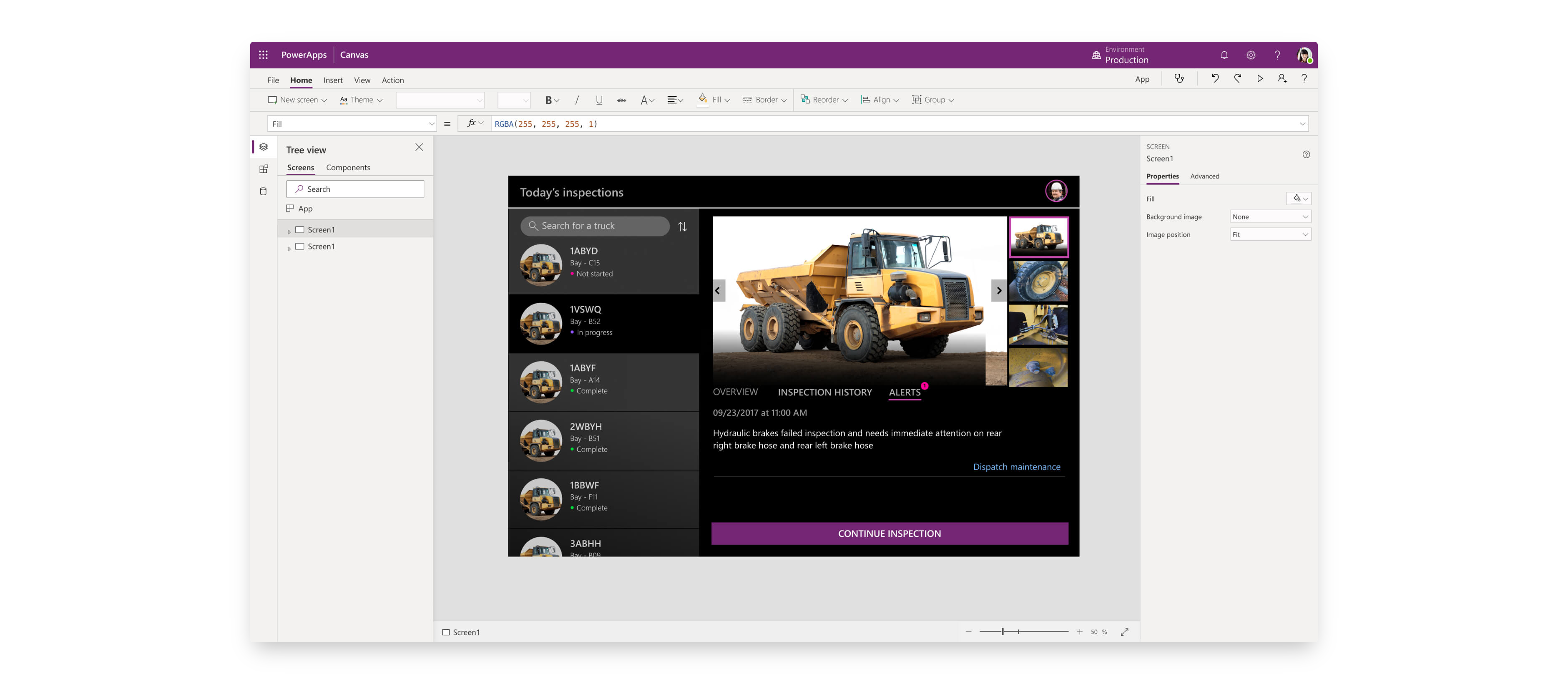Click the help question mark in purple header

click(x=1278, y=55)
